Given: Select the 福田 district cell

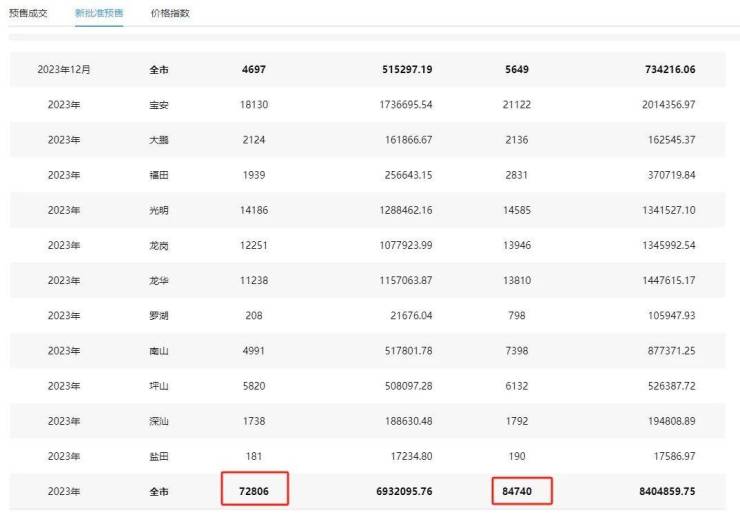Looking at the screenshot, I should 159,175.
